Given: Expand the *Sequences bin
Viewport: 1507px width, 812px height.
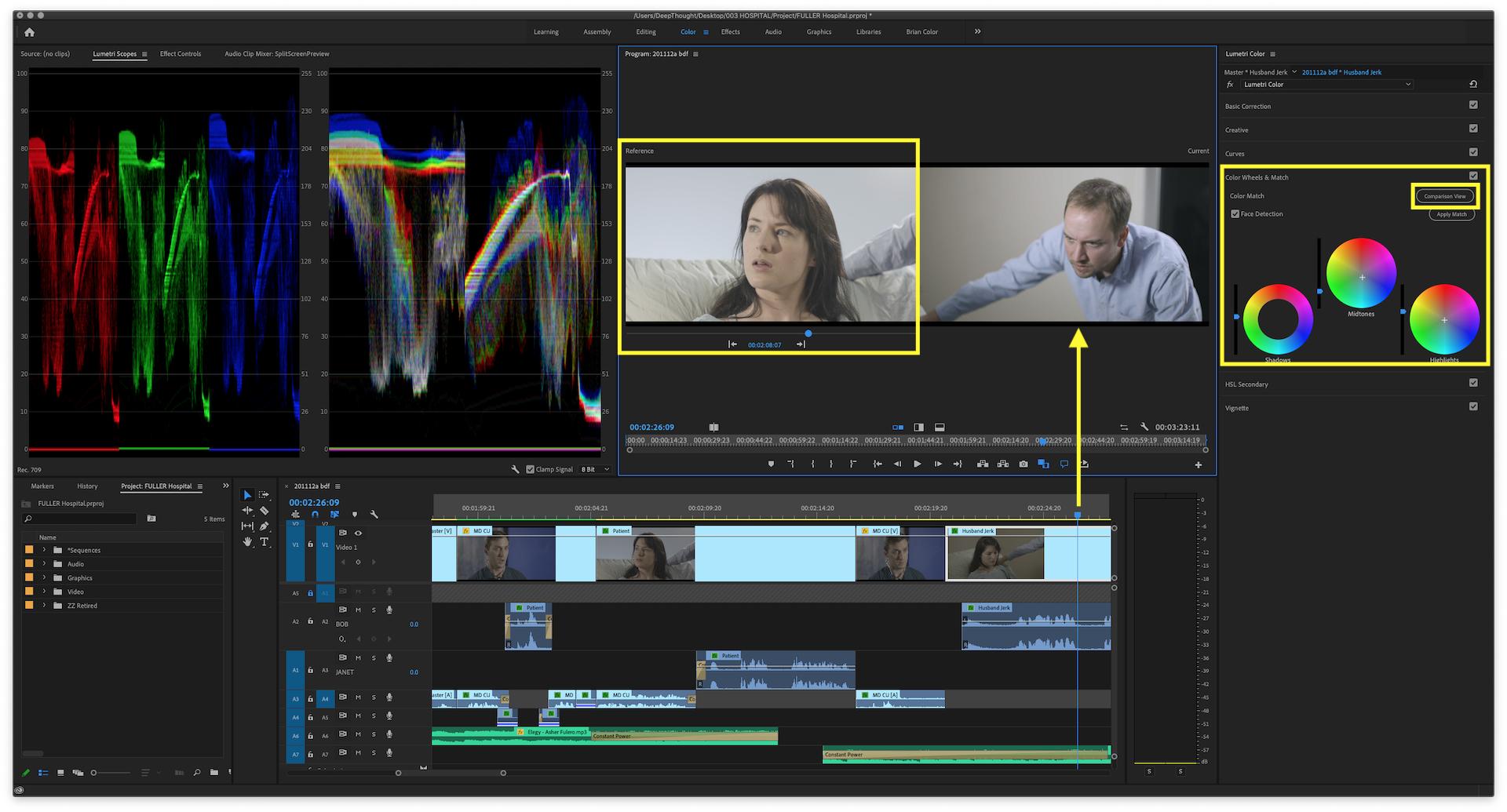Looking at the screenshot, I should tap(44, 550).
